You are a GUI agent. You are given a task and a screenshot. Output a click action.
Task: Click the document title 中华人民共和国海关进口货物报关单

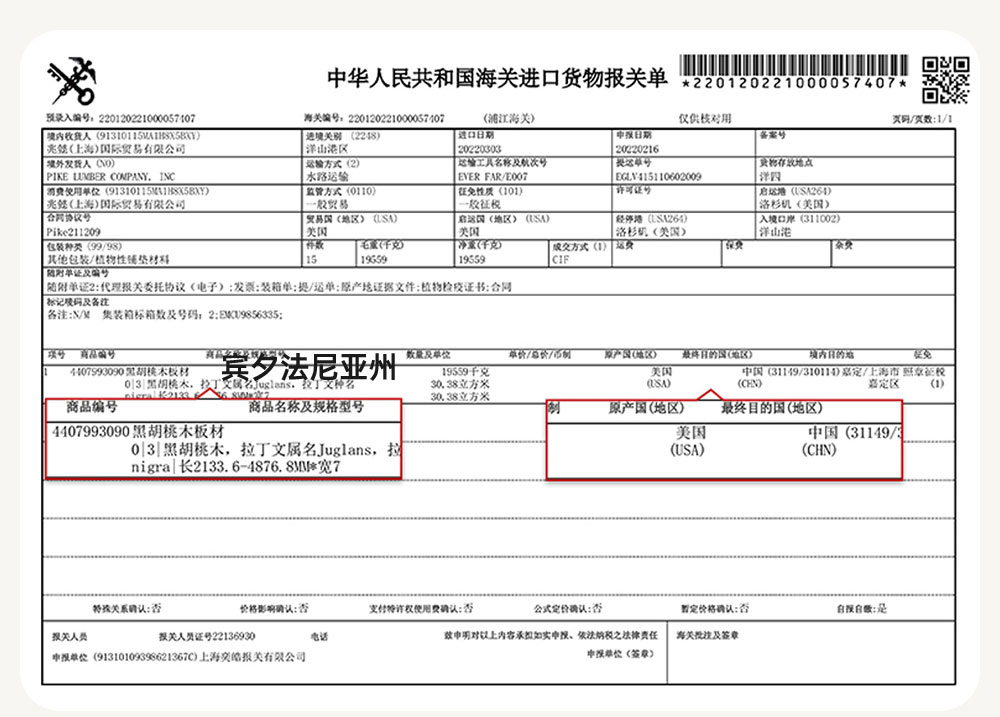pyautogui.click(x=497, y=79)
